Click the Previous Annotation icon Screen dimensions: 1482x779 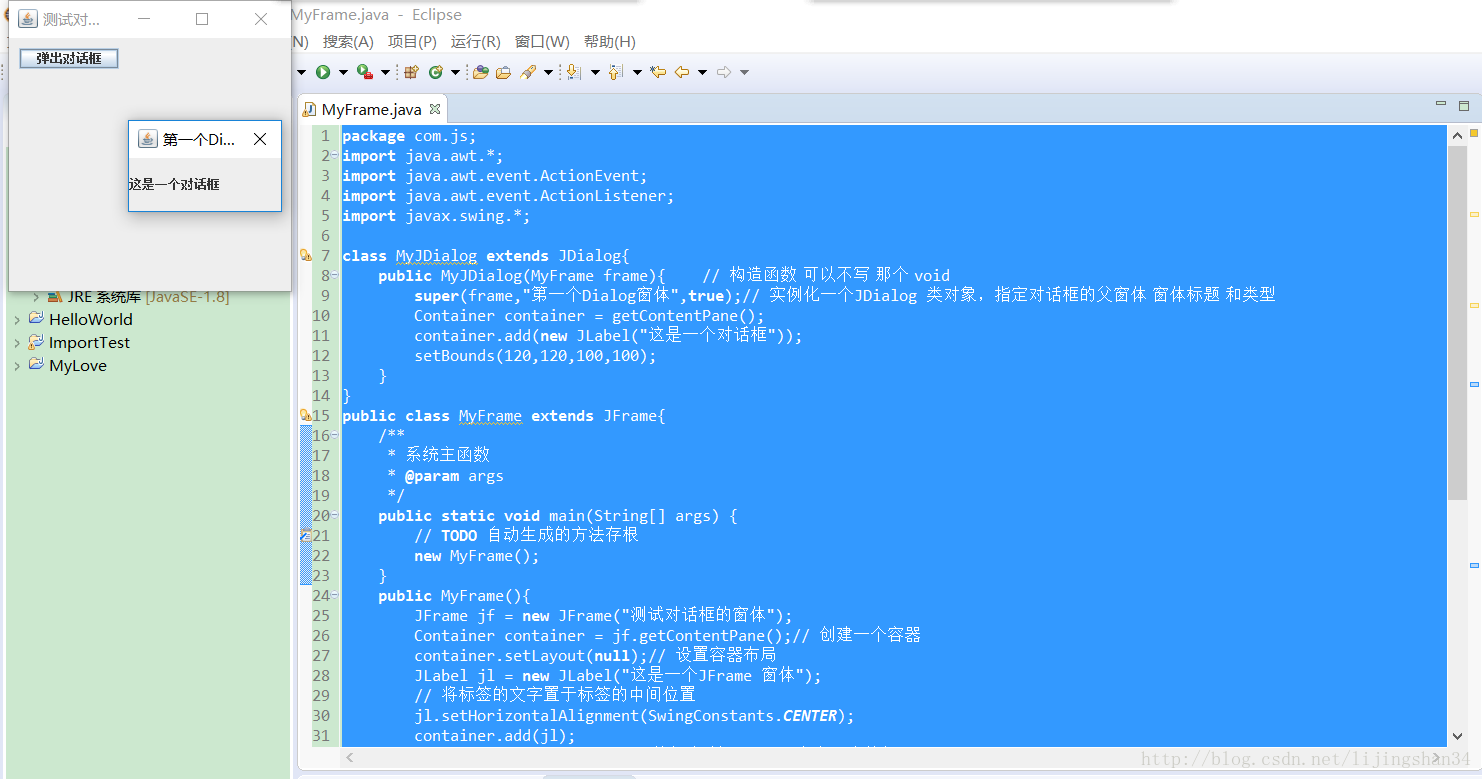[x=617, y=72]
